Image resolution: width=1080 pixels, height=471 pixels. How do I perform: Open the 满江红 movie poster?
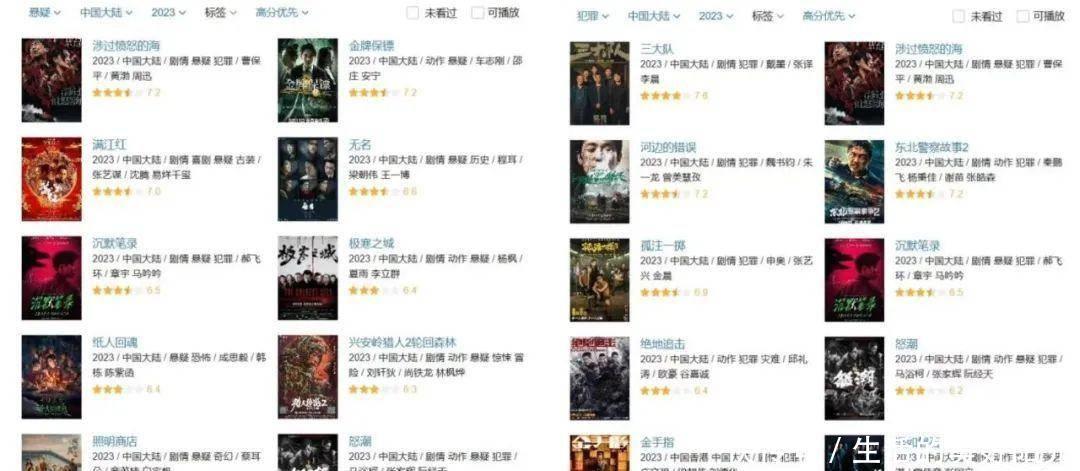pos(51,179)
